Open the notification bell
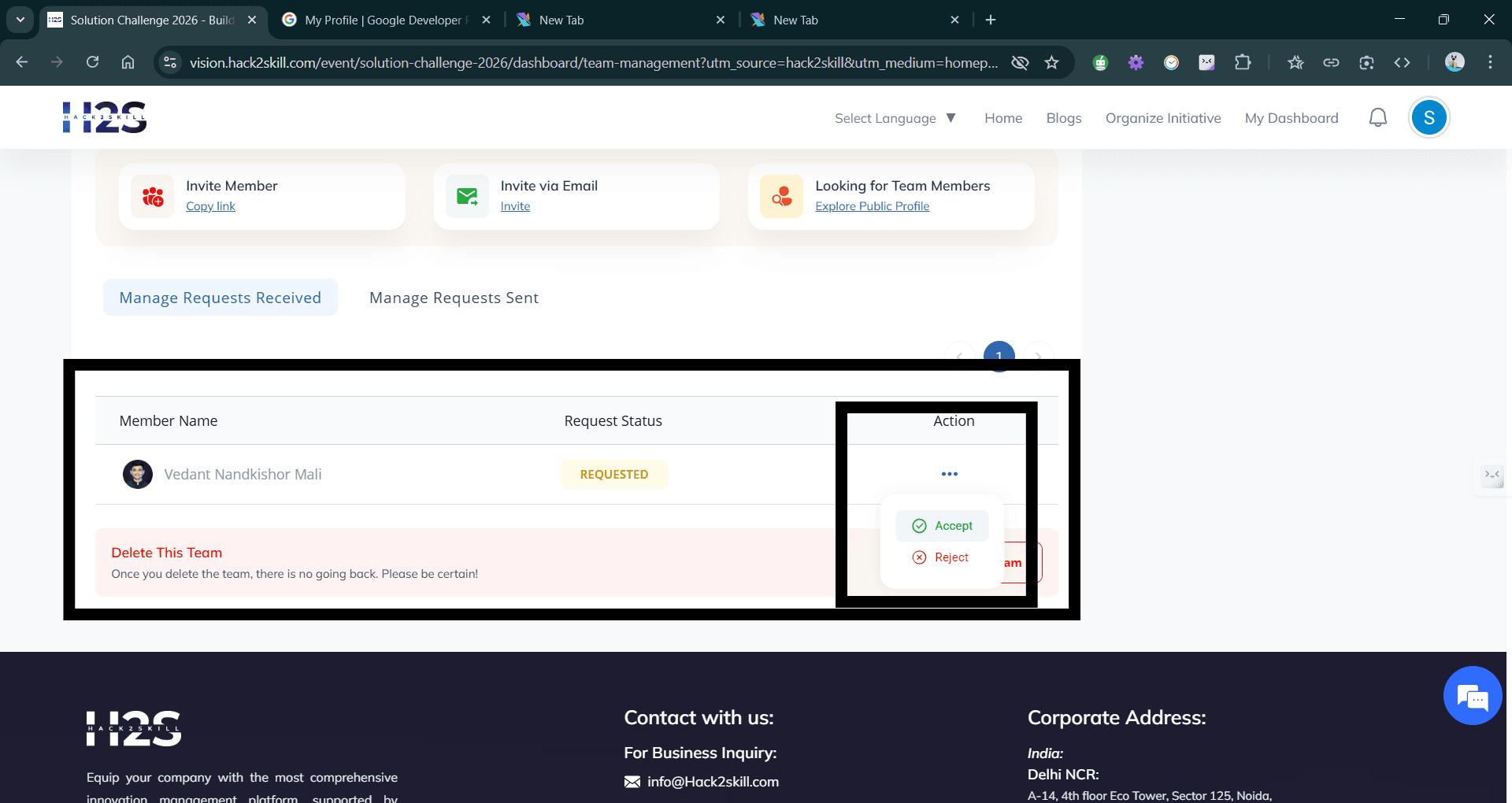This screenshot has height=803, width=1512. pyautogui.click(x=1378, y=117)
